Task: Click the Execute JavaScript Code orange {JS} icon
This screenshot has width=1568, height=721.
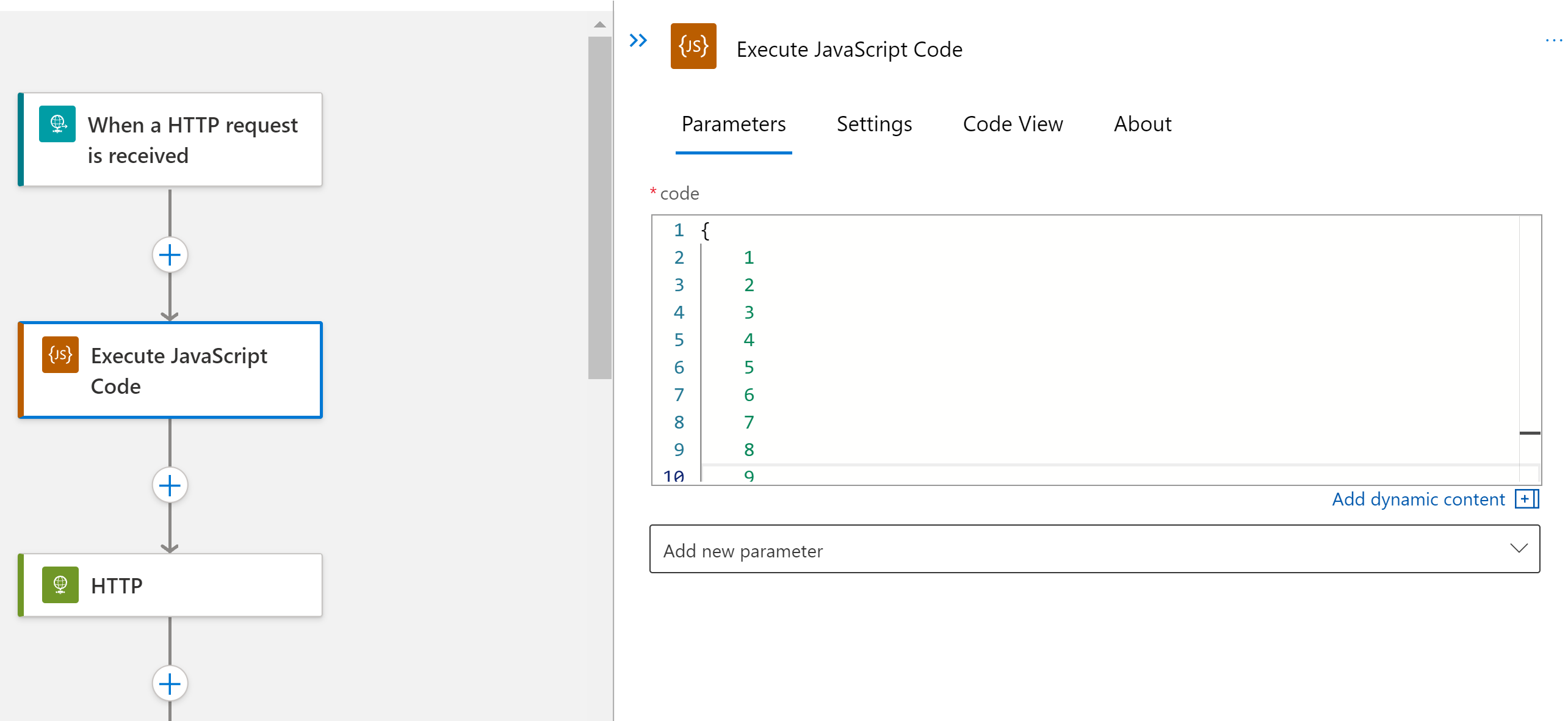Action: (693, 46)
